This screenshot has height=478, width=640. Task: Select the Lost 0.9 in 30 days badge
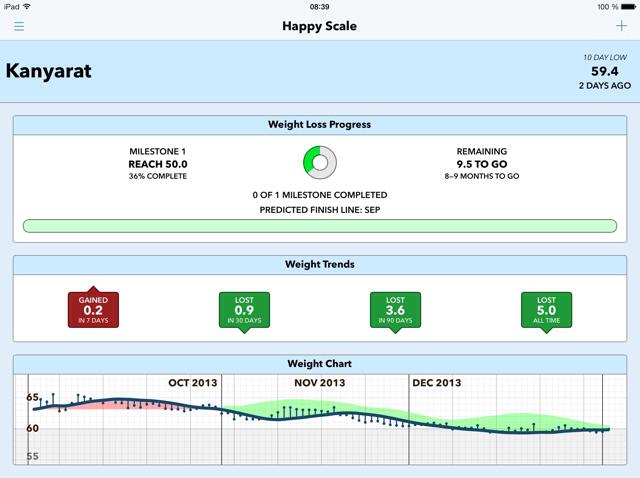tap(244, 311)
